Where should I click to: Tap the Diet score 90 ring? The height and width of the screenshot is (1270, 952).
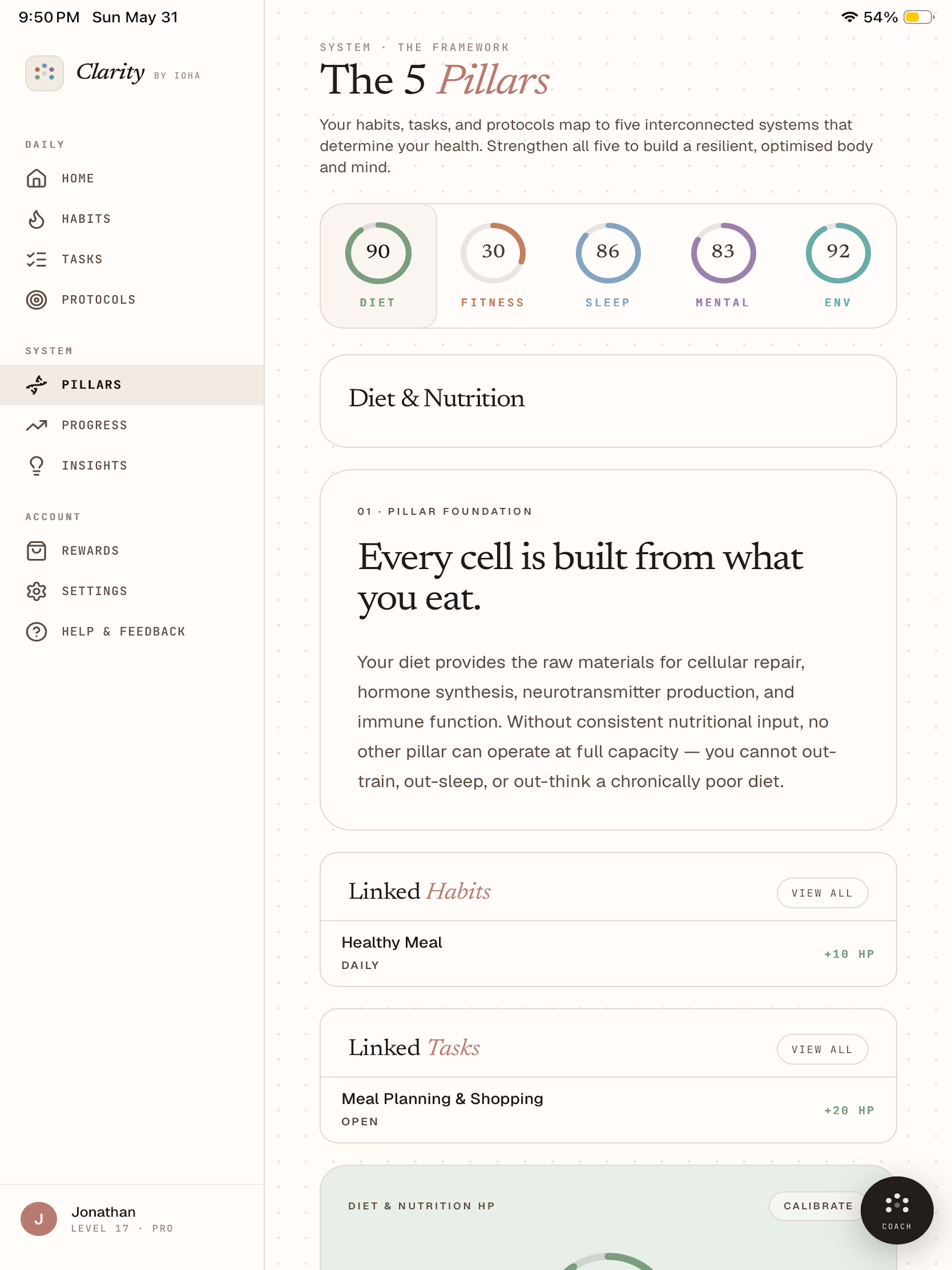tap(378, 252)
